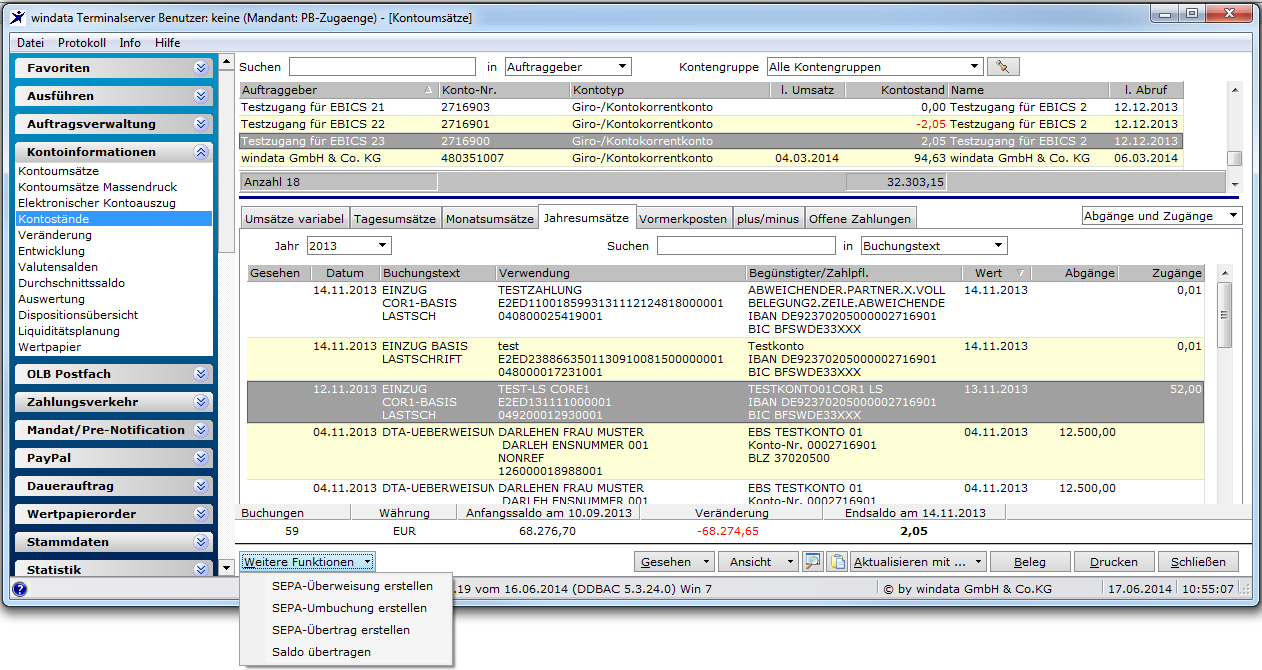Open the Abgänge und Zugänge dropdown
Viewport: 1262px width, 670px height.
[x=1162, y=216]
